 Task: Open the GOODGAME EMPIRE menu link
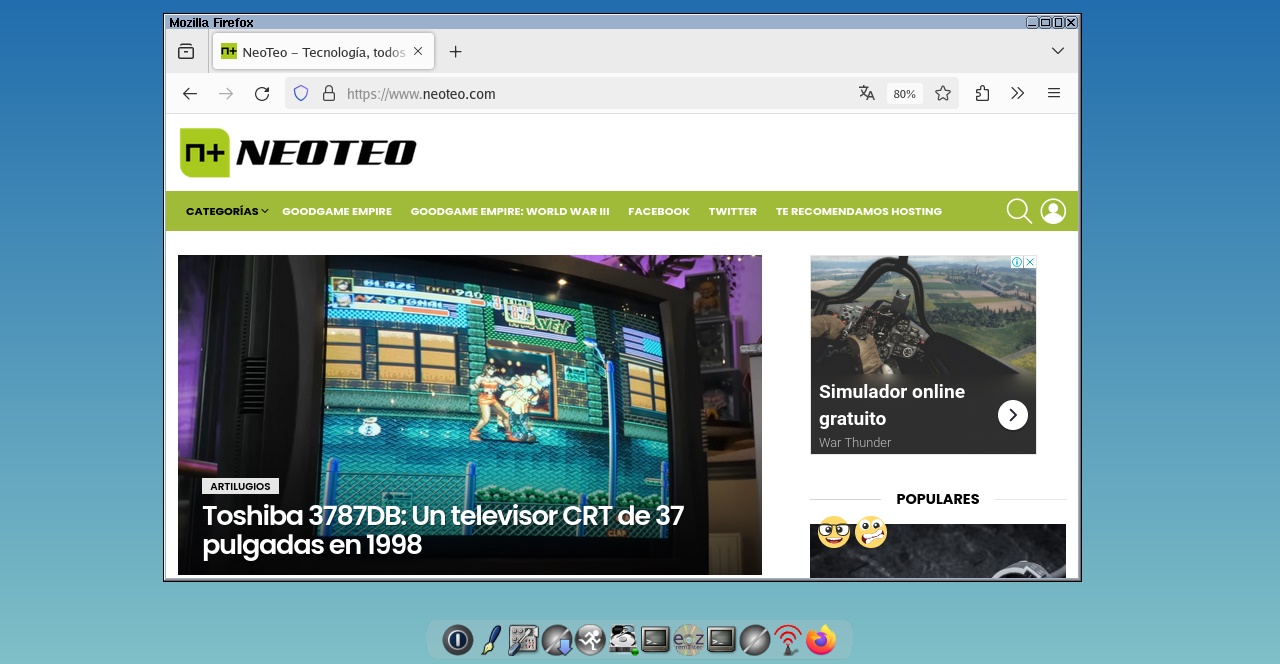click(x=337, y=211)
